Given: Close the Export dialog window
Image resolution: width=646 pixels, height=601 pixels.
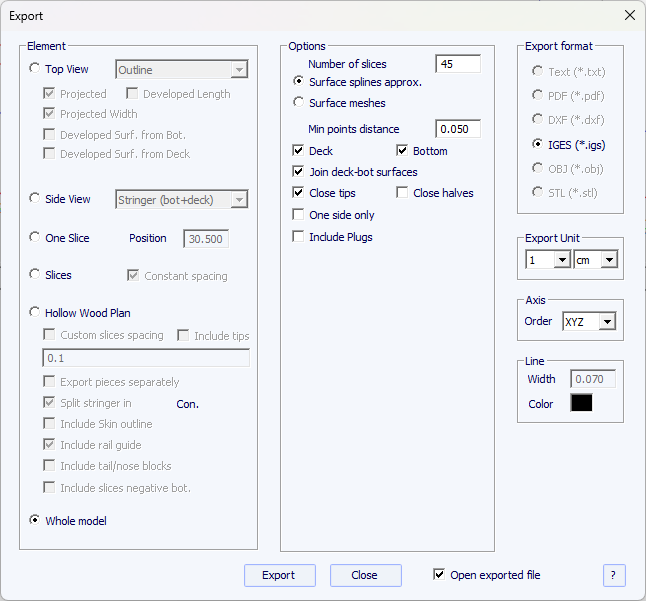Looking at the screenshot, I should [x=629, y=15].
